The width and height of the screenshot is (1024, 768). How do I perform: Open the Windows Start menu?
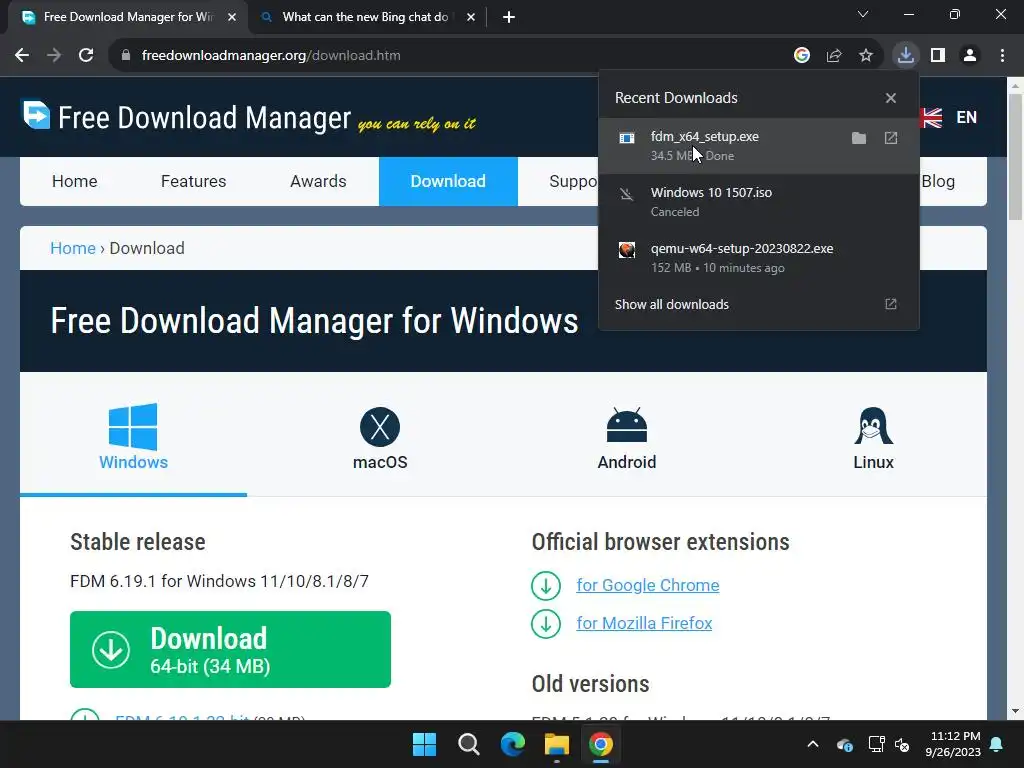[x=424, y=744]
